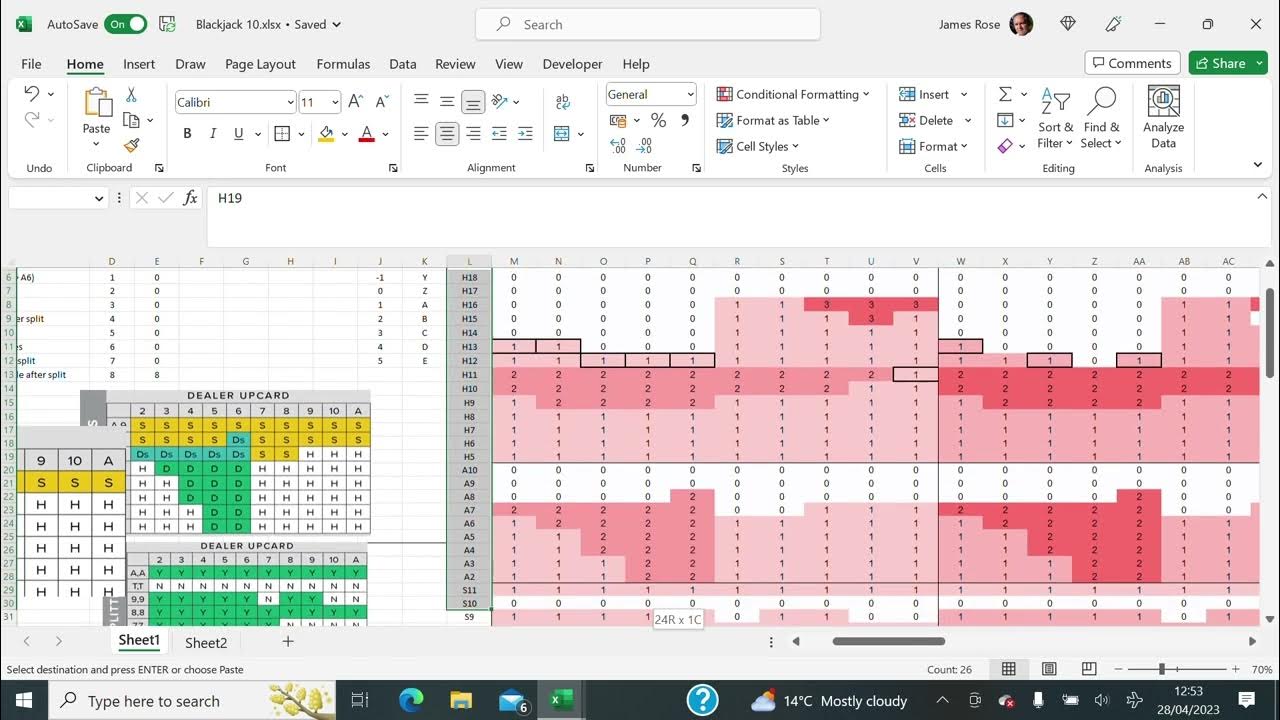
Task: Open the font size dropdown
Action: coord(334,102)
